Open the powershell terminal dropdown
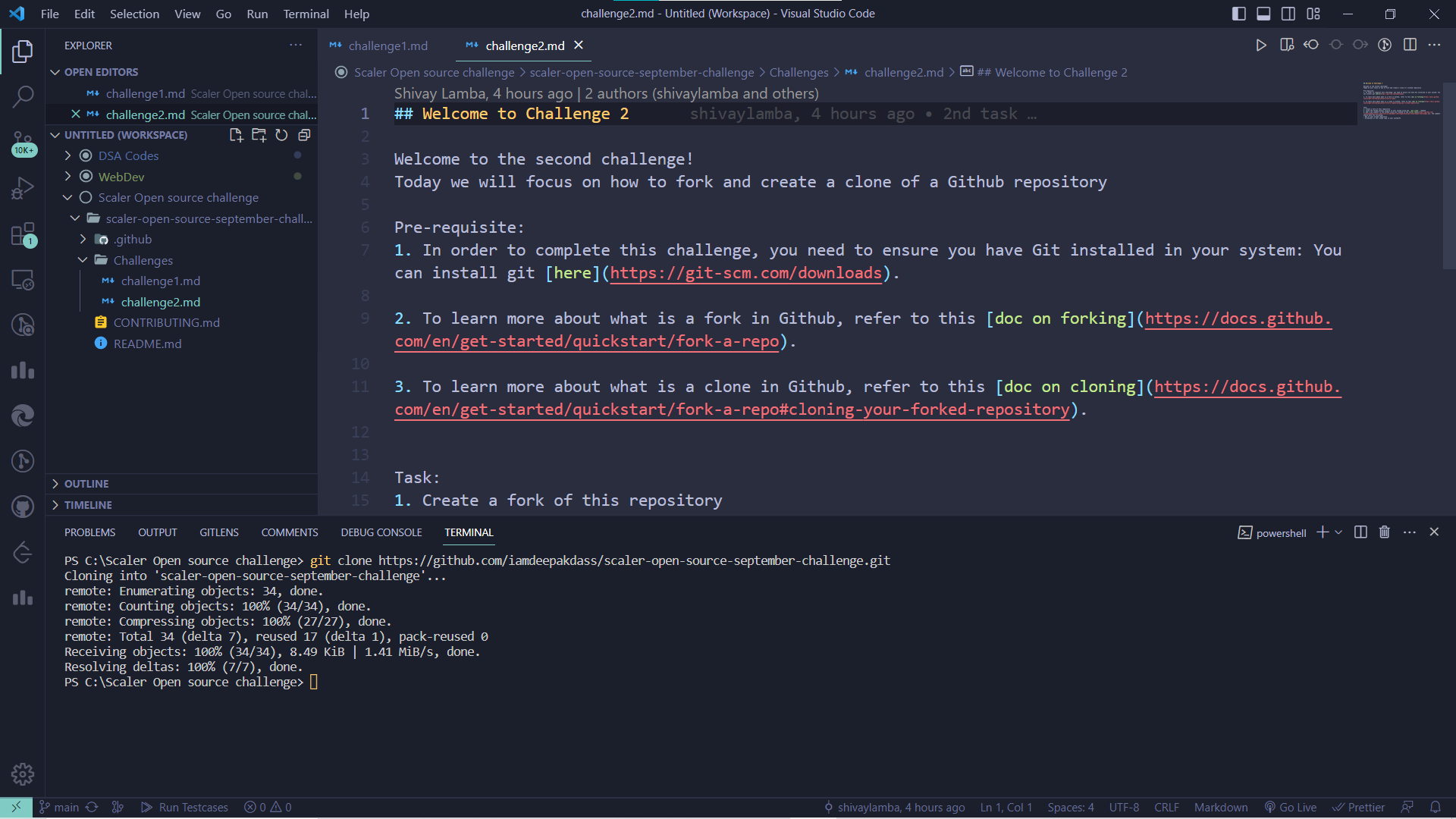 pyautogui.click(x=1338, y=532)
